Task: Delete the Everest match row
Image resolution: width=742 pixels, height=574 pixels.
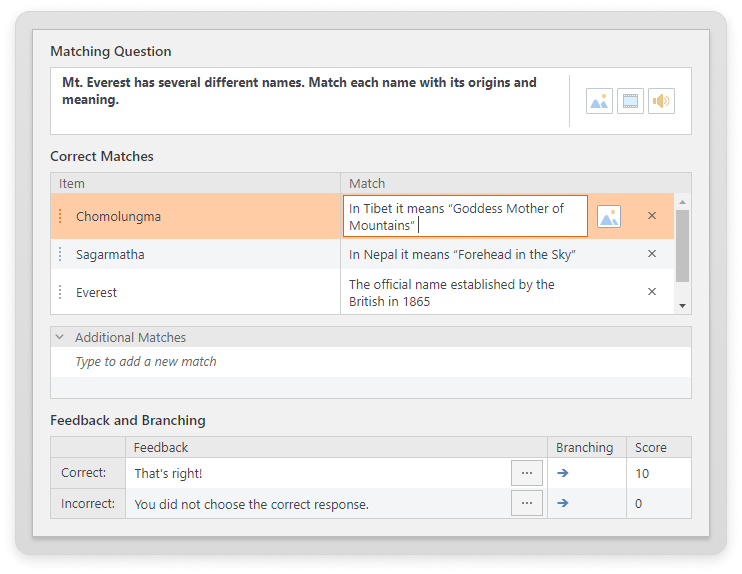Action: pos(652,292)
